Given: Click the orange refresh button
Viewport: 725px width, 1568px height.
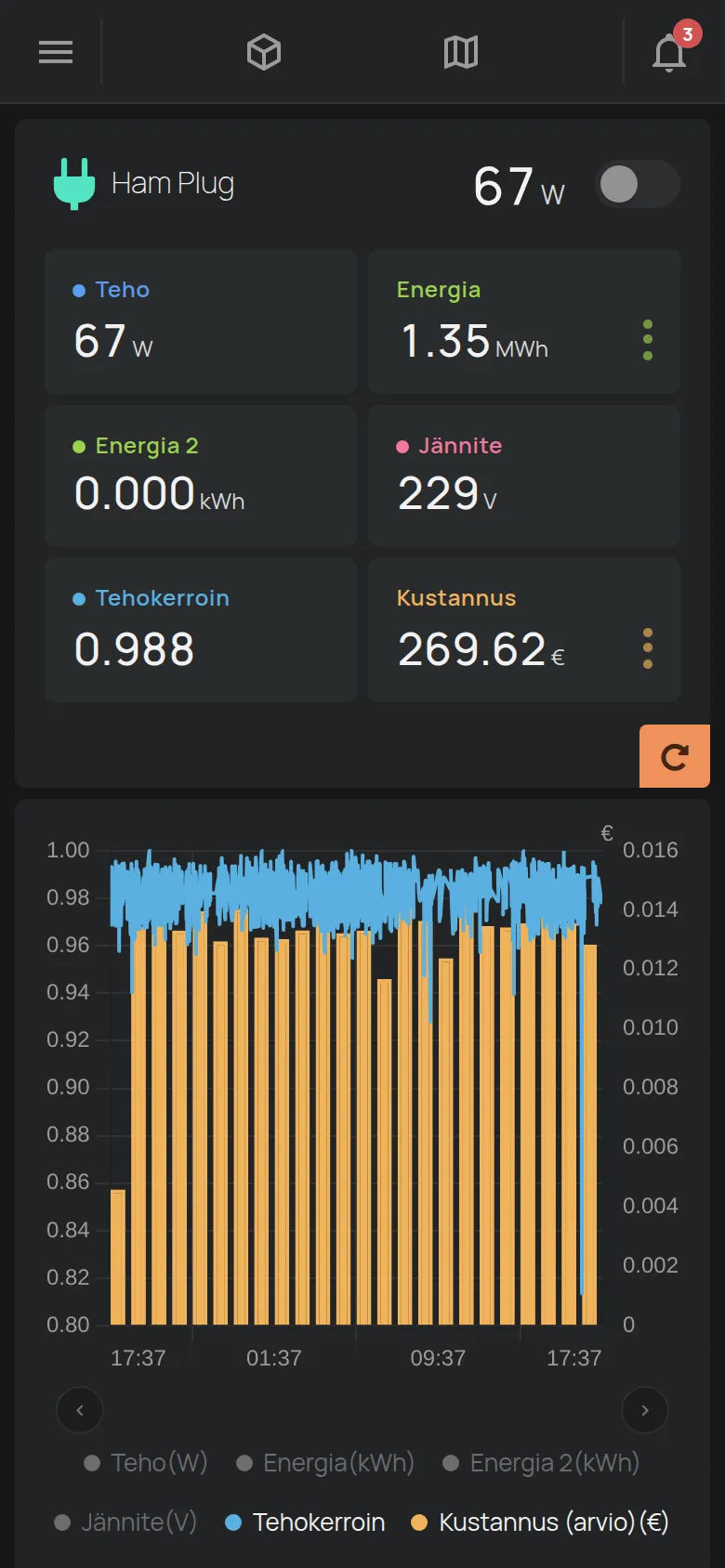Looking at the screenshot, I should pos(675,756).
